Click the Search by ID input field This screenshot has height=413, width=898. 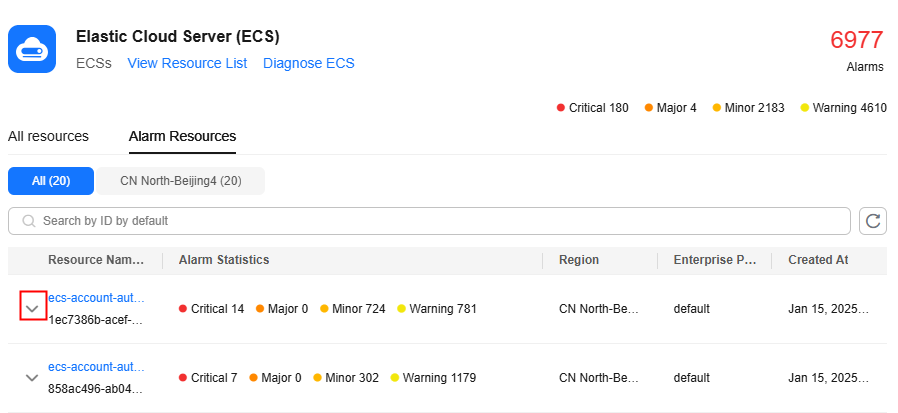[x=440, y=221]
